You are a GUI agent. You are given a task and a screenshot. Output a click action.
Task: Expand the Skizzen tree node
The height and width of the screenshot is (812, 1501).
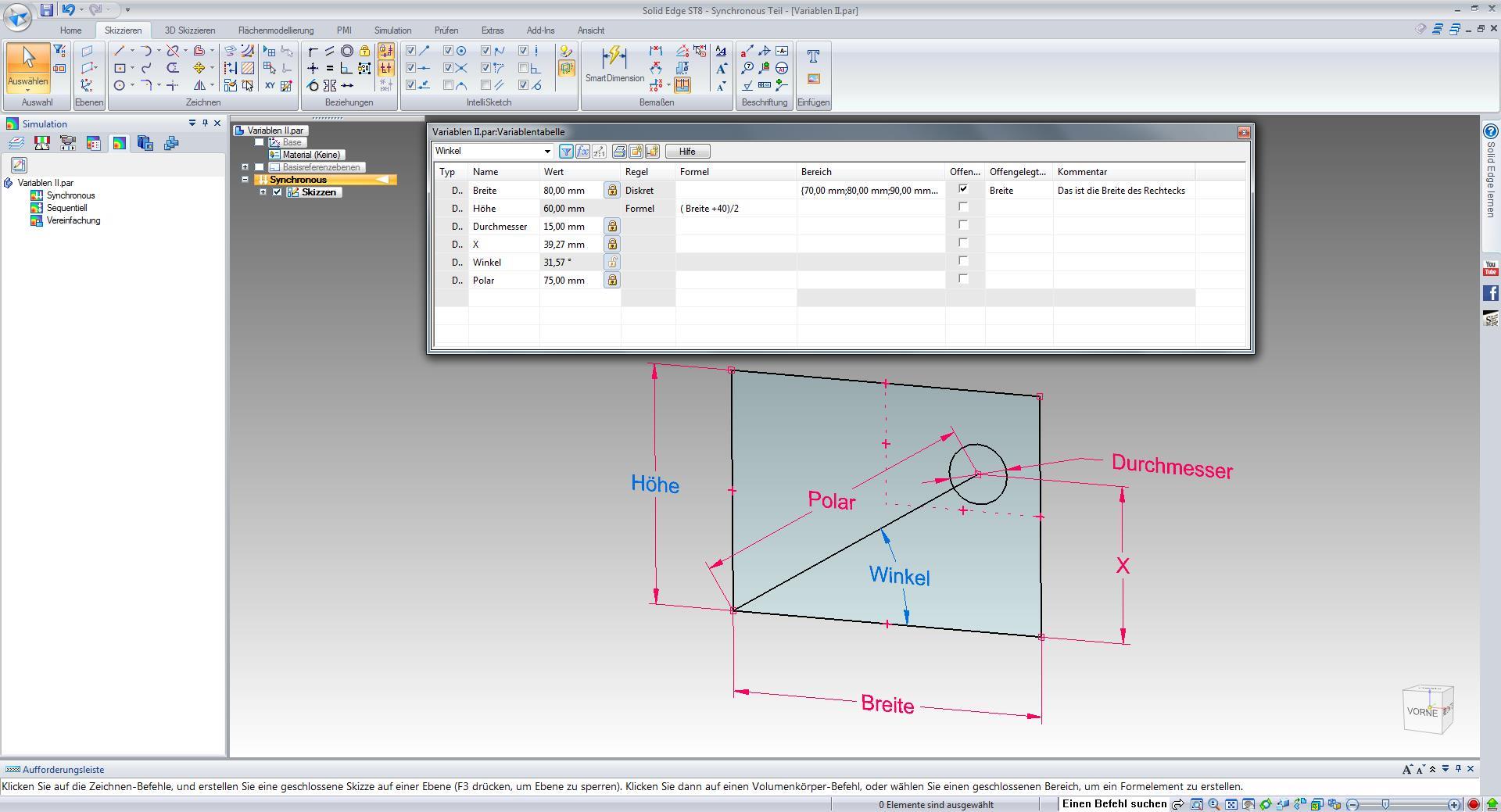click(263, 192)
